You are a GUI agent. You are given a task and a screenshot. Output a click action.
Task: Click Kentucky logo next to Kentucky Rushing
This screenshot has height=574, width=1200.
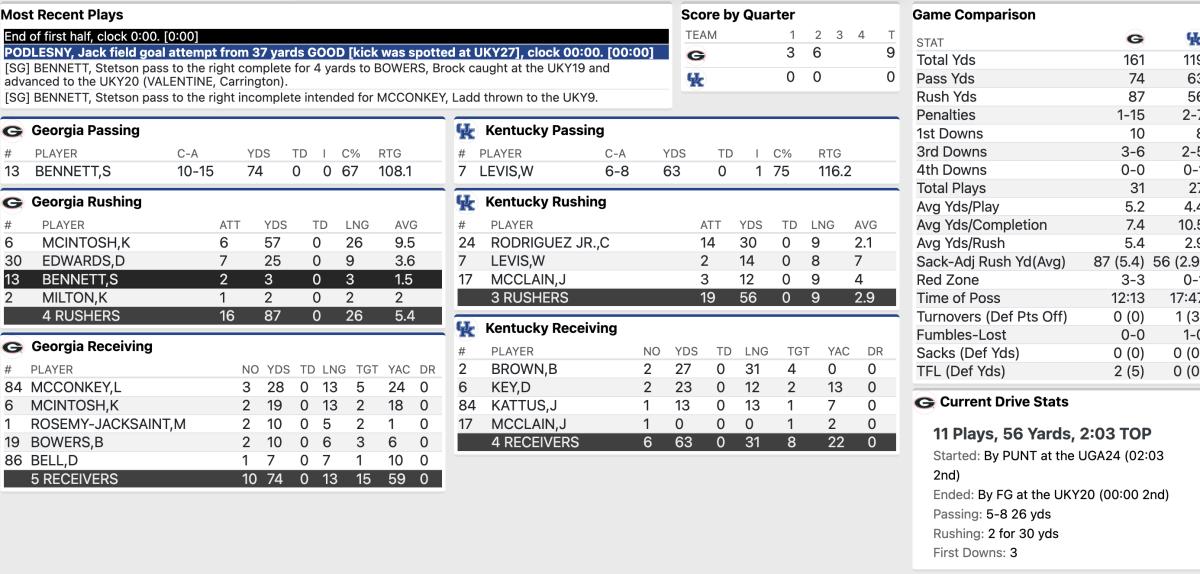click(465, 202)
